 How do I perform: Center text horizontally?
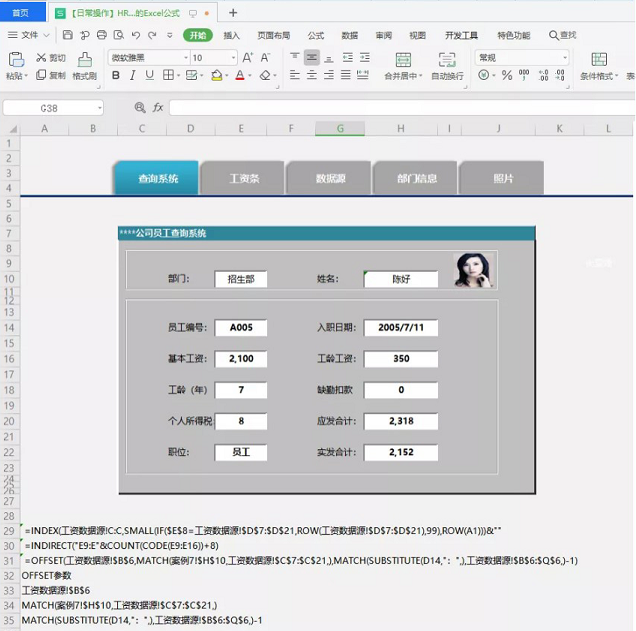(312, 75)
